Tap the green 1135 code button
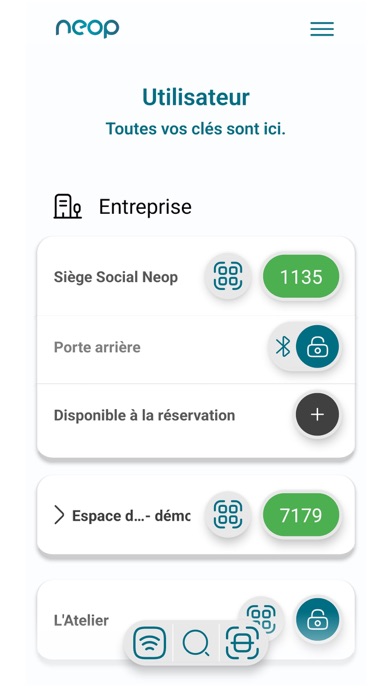 [301, 277]
